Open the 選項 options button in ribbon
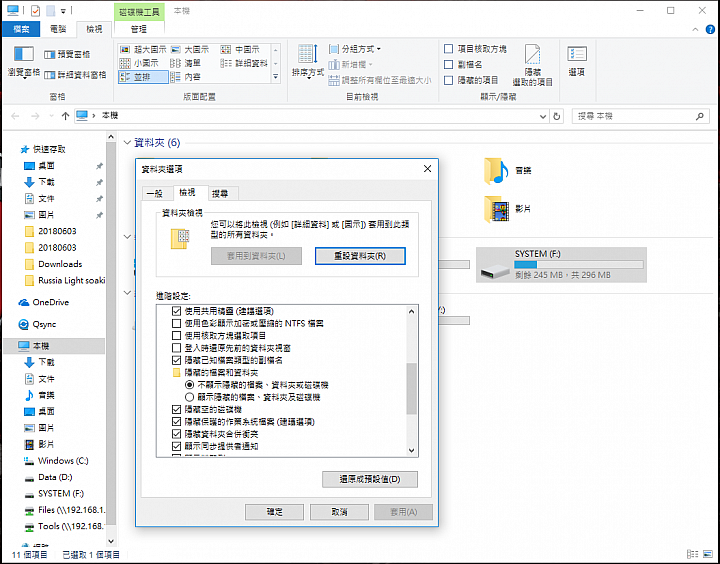 coord(577,61)
